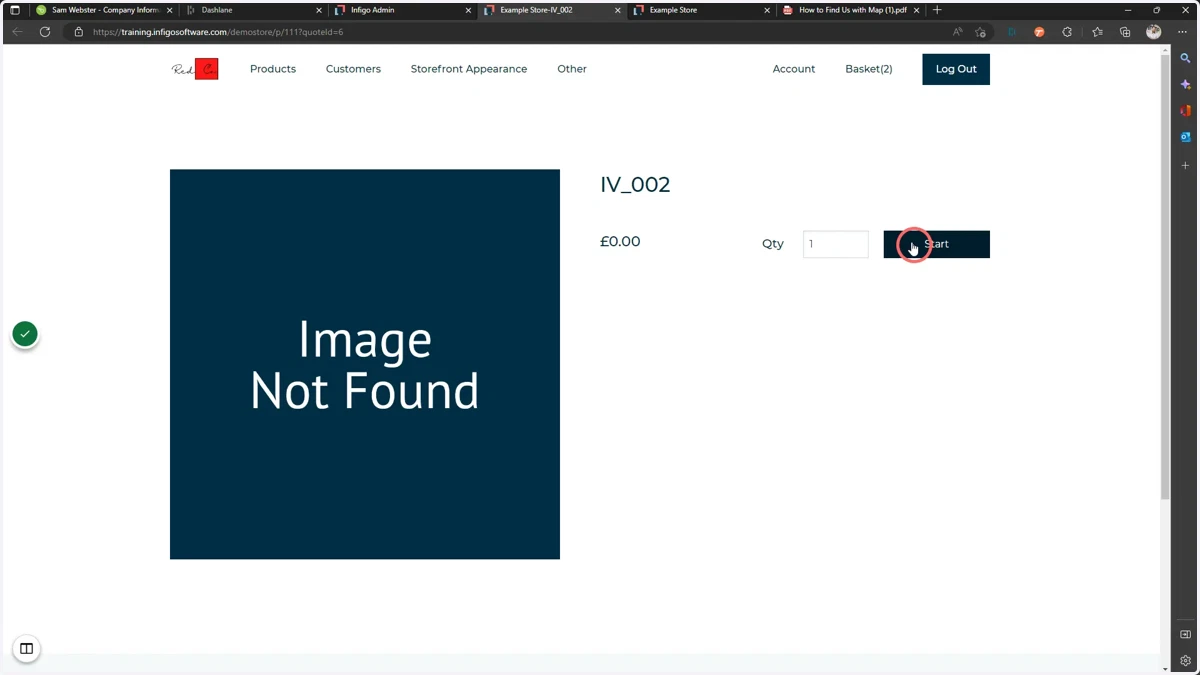1200x675 pixels.
Task: Add this page to favorites with the star-plus icon
Action: click(x=980, y=32)
